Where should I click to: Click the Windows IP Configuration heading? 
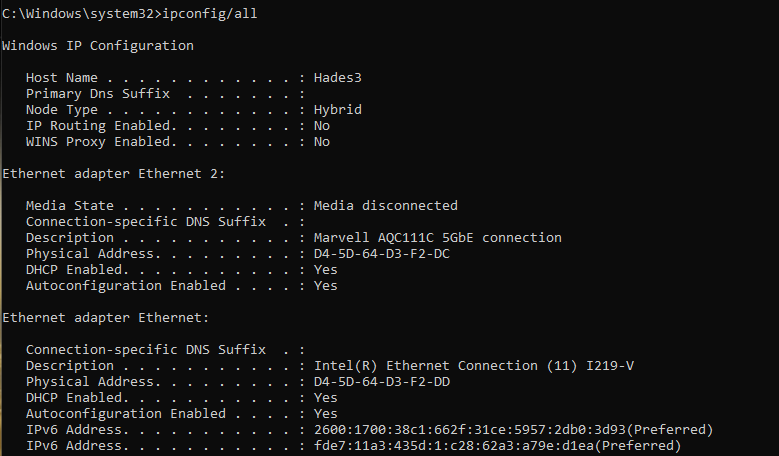tap(98, 46)
